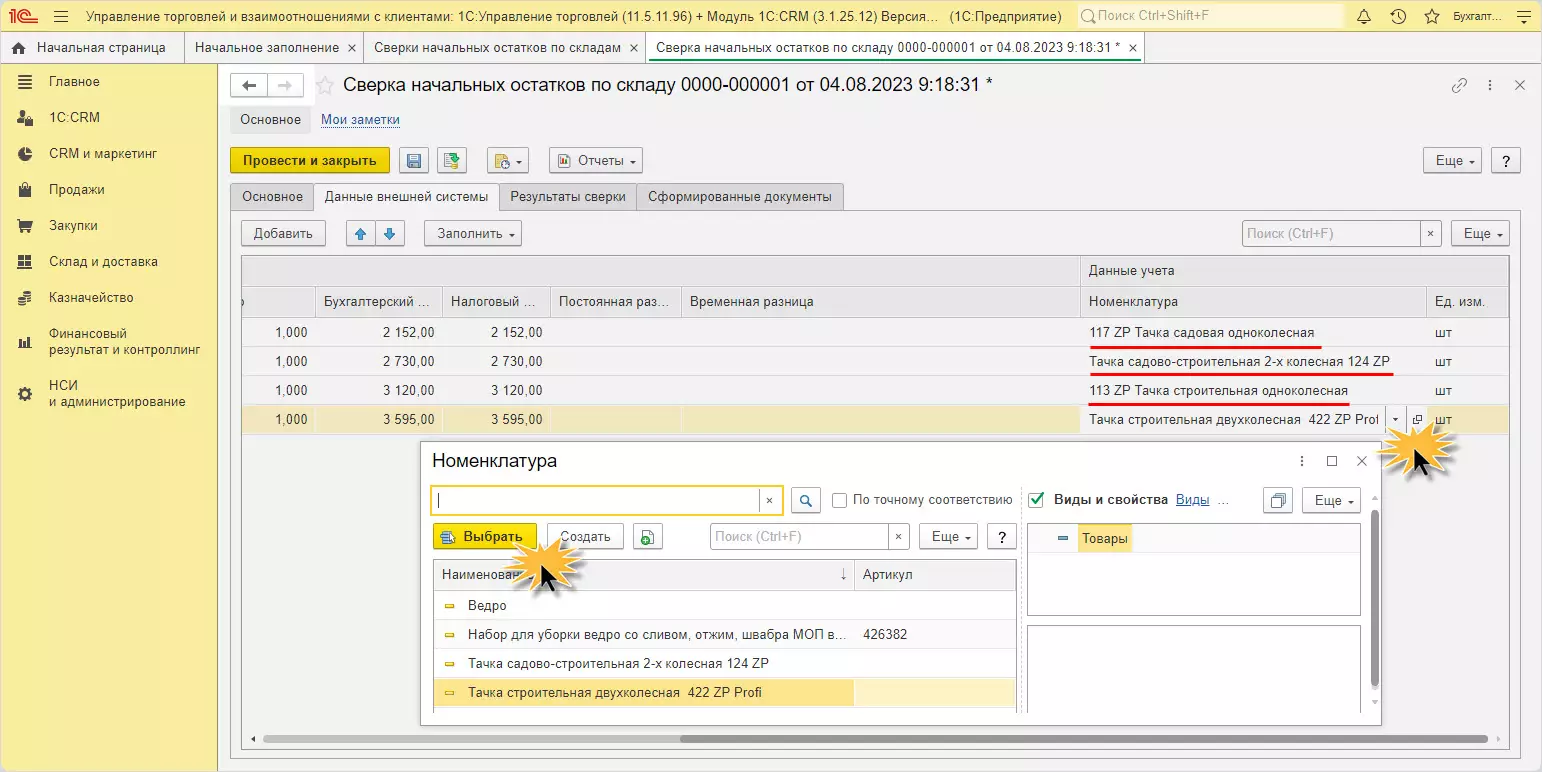Copy link to document icon

tap(1459, 86)
